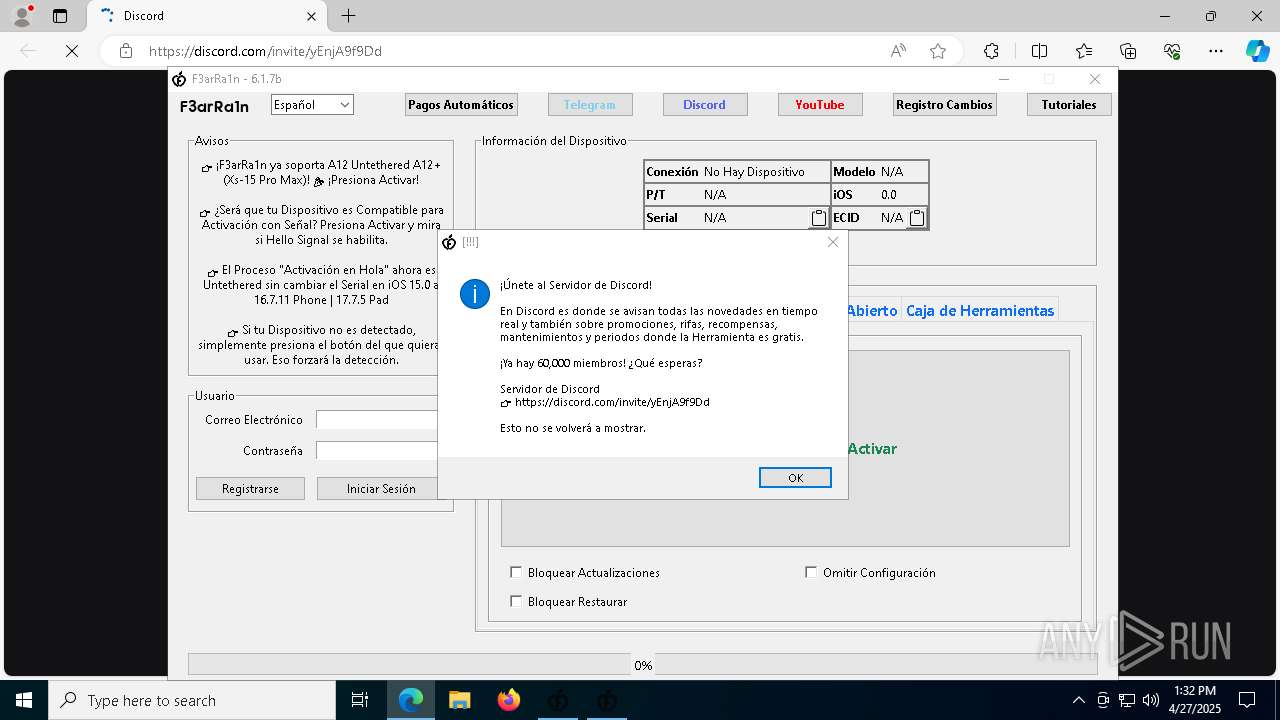Close the Discord browser tab

point(311,16)
